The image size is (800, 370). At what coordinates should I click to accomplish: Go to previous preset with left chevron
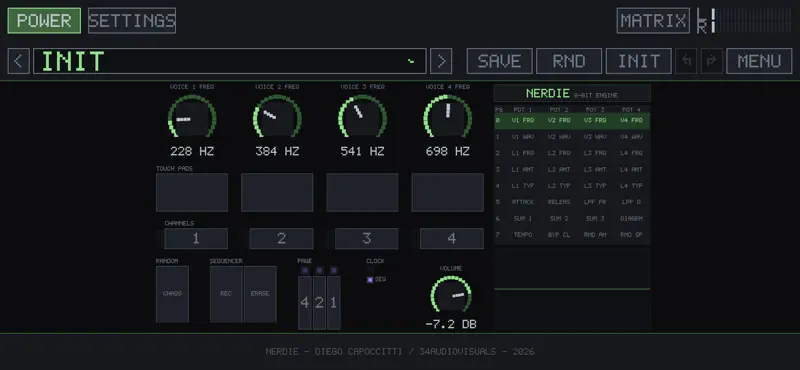18,61
